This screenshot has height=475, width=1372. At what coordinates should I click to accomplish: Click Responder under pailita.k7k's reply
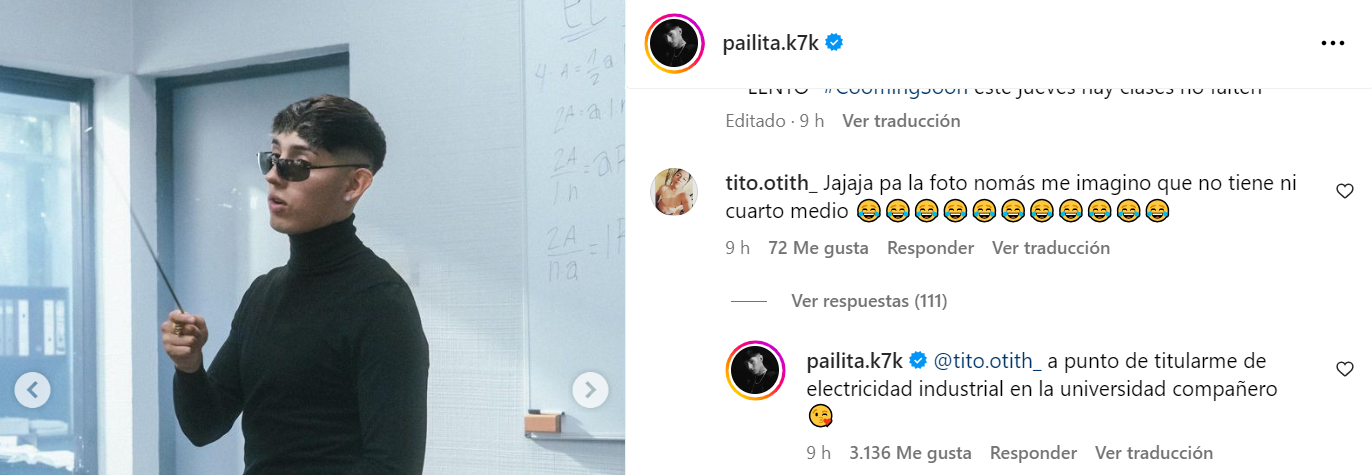tap(1033, 453)
